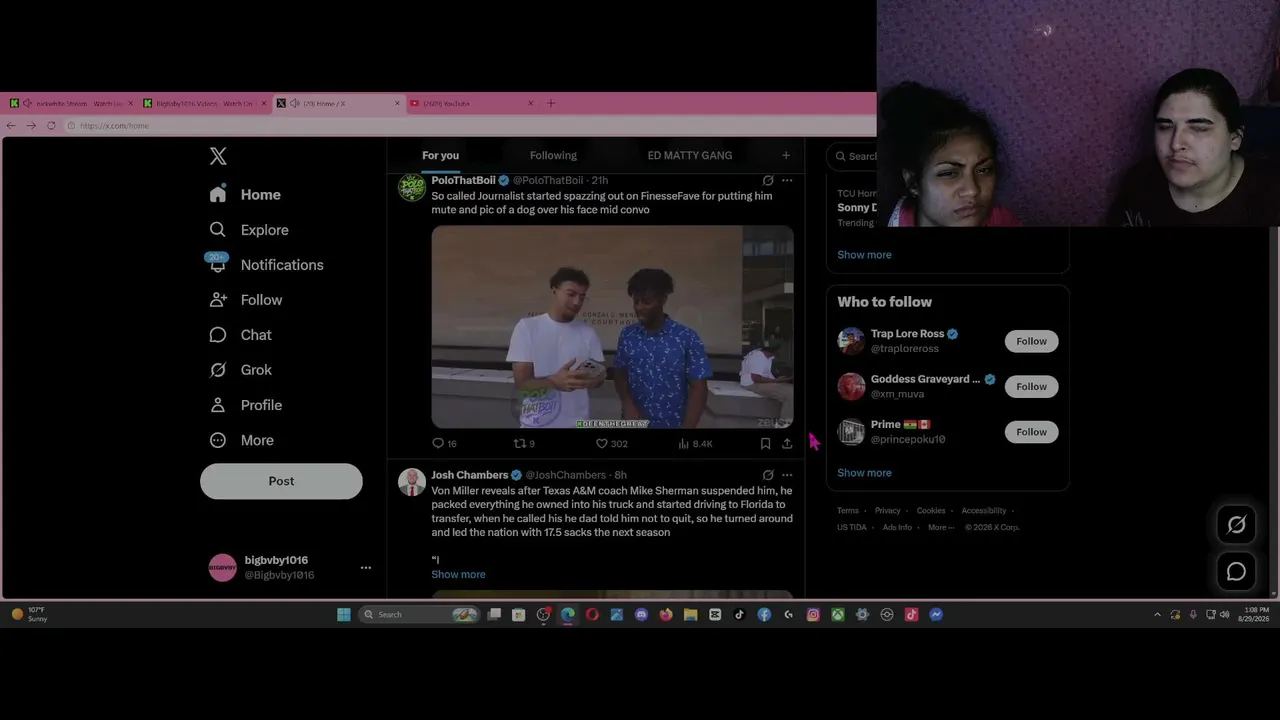Show more accounts to follow
The width and height of the screenshot is (1280, 720).
coord(864,473)
